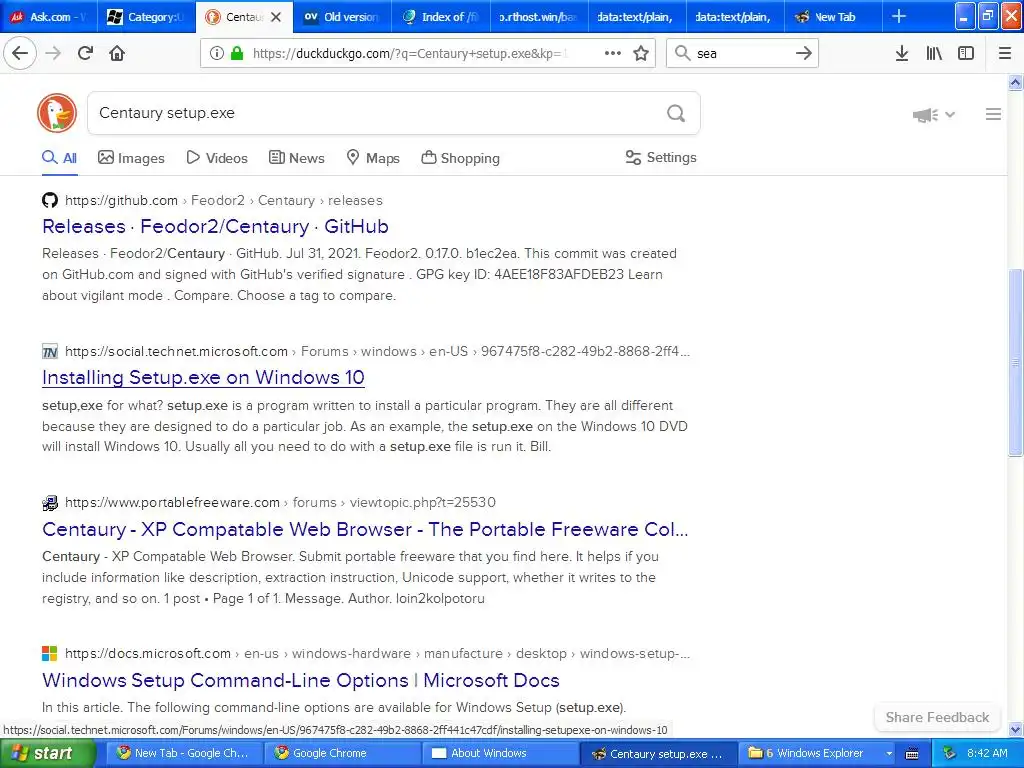Open the browser home page
1024x768 pixels.
[117, 53]
